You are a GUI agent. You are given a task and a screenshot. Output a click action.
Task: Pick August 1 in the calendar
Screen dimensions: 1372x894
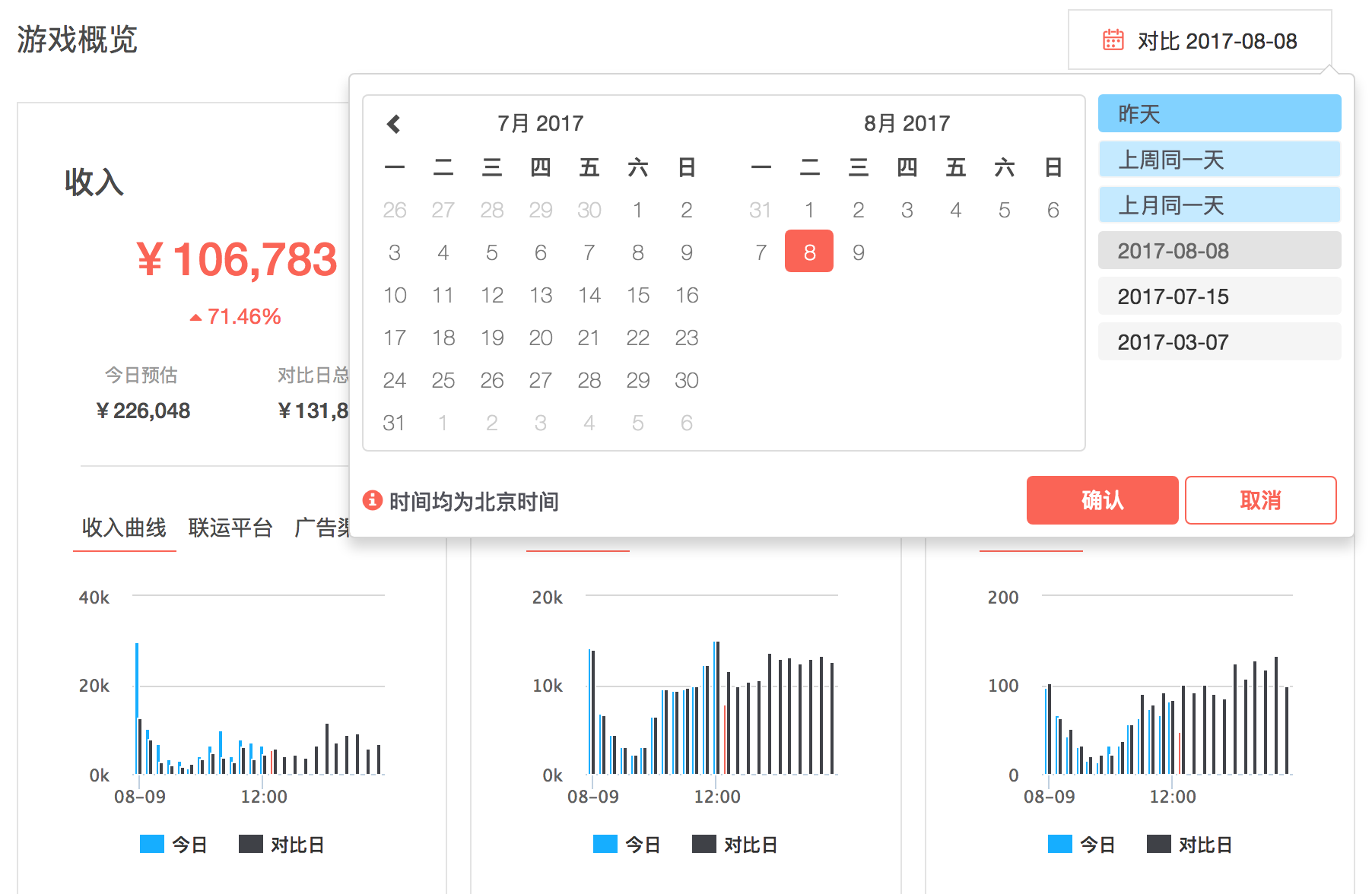coord(809,210)
